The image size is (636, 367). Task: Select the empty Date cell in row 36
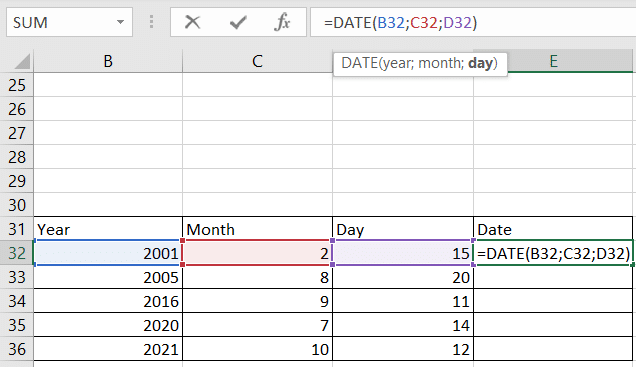coord(553,349)
